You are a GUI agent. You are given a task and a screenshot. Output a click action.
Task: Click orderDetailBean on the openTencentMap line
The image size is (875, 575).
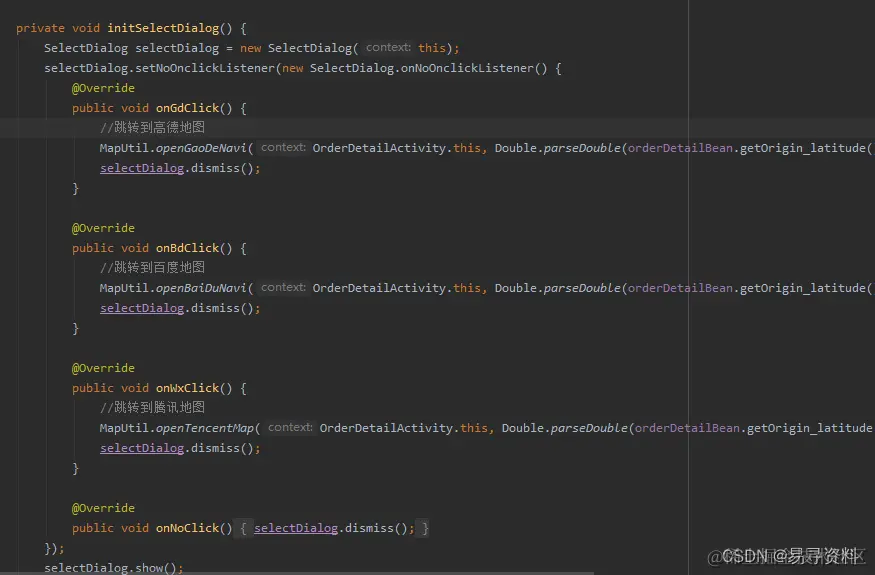tap(688, 428)
